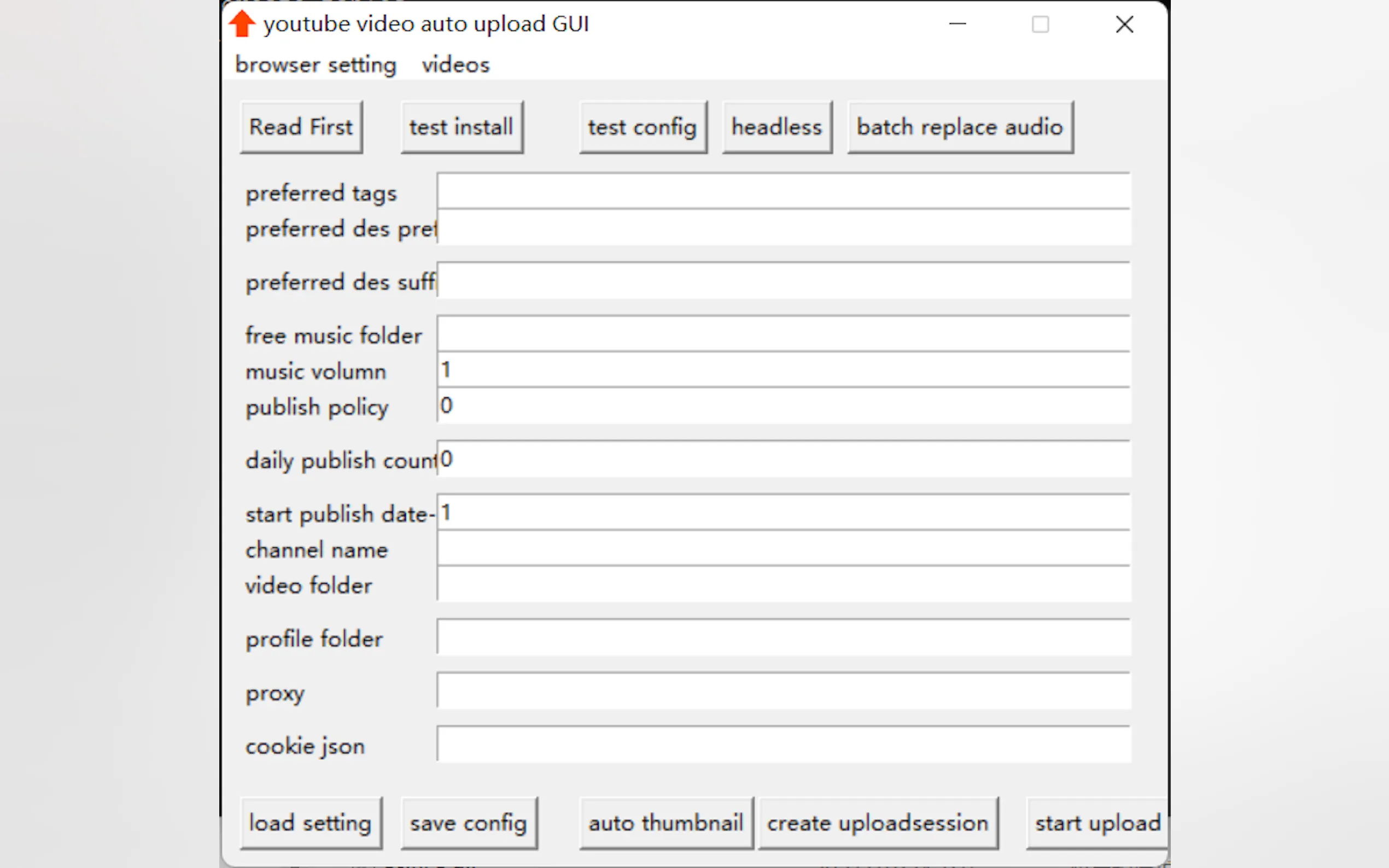Screen dimensions: 1389x868
Task: Click the music volumn input field
Action: point(783,370)
